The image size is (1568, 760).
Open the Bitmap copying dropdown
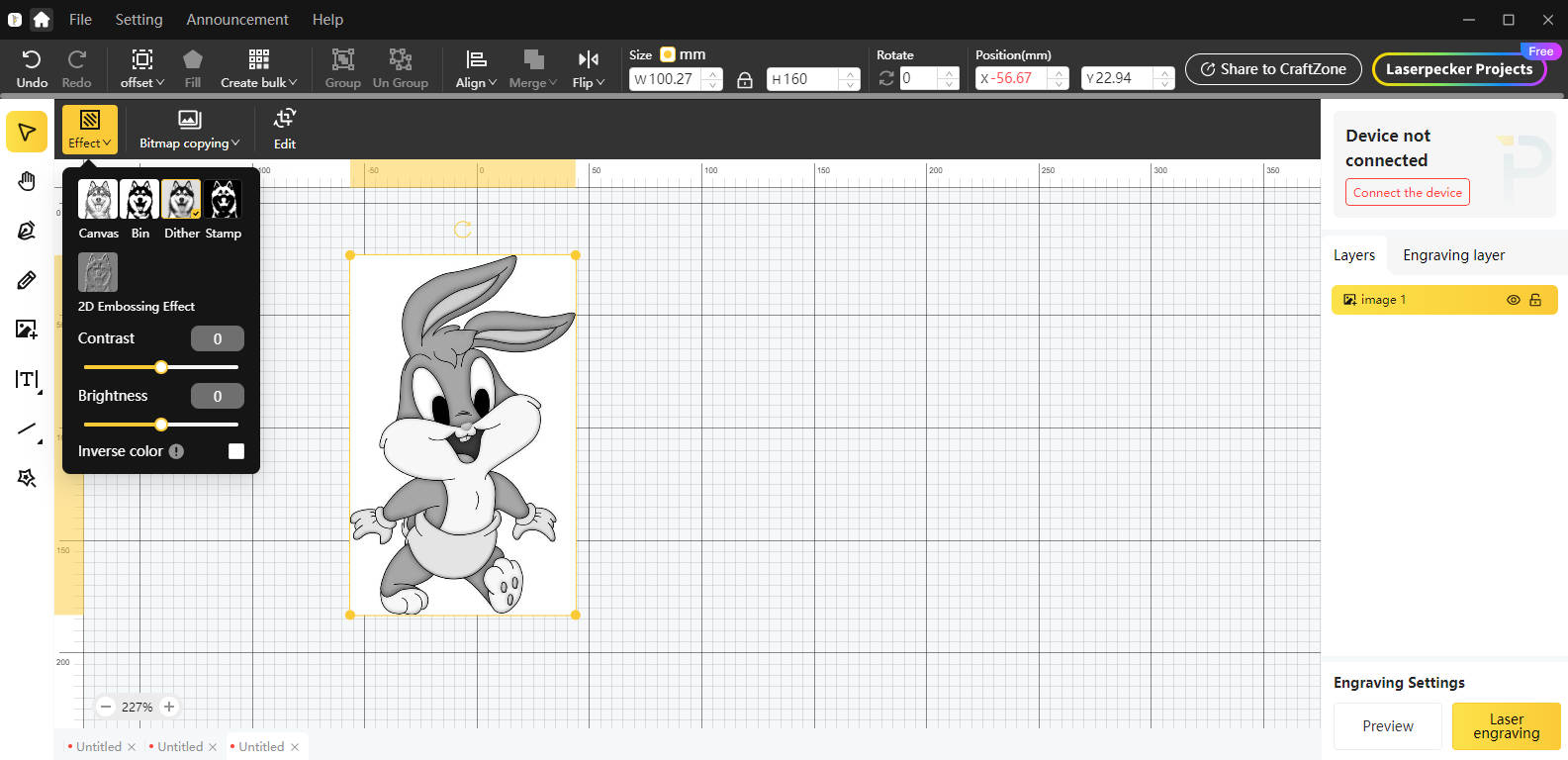(189, 130)
